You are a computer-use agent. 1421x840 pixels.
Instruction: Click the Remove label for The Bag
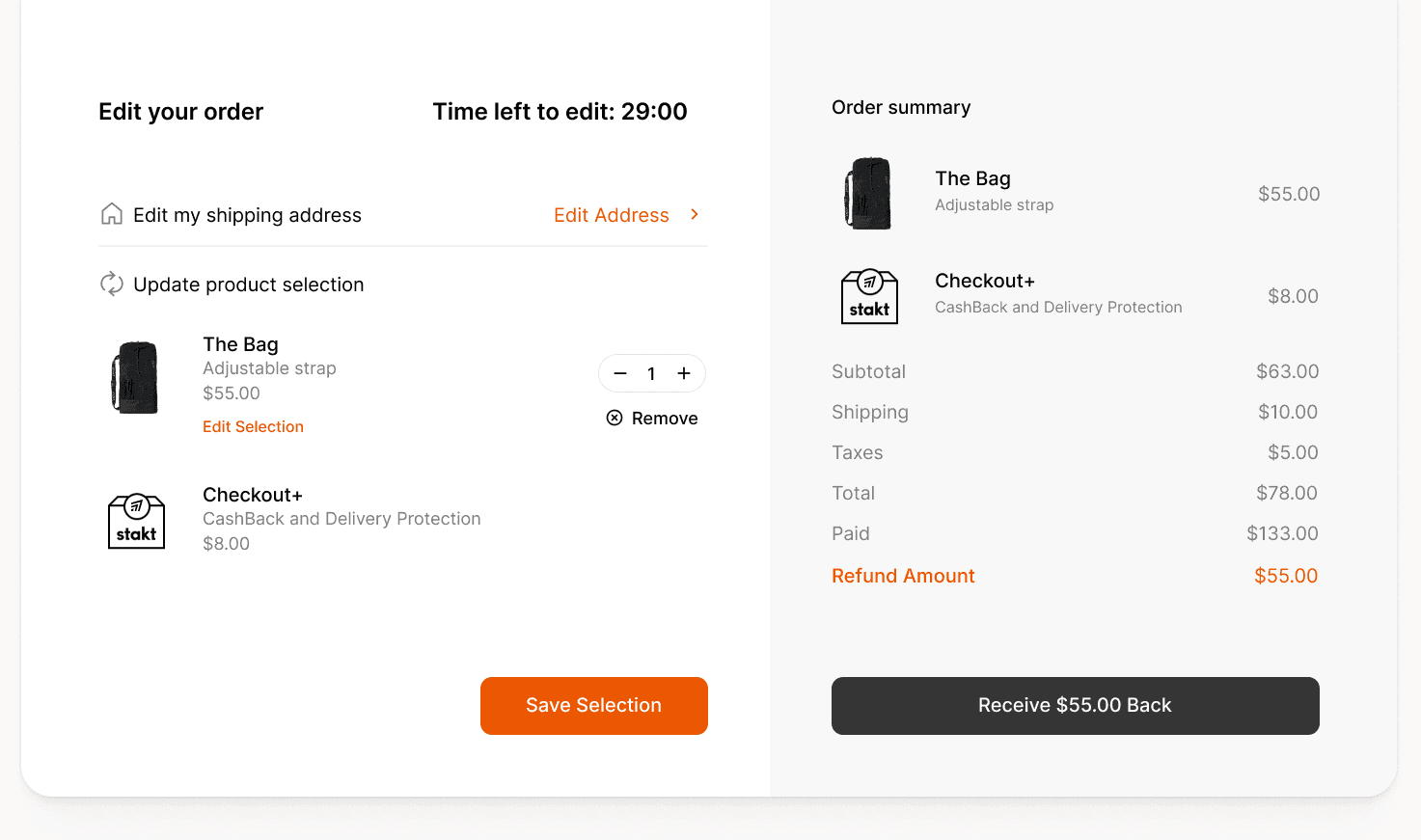(665, 419)
